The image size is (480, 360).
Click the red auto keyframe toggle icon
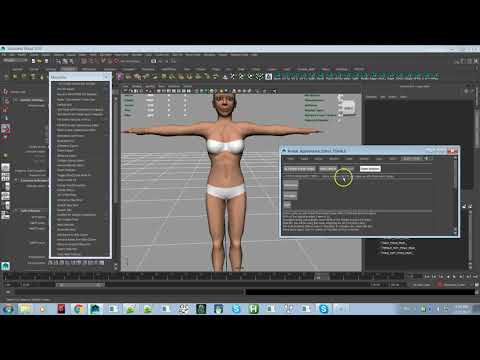(440, 285)
